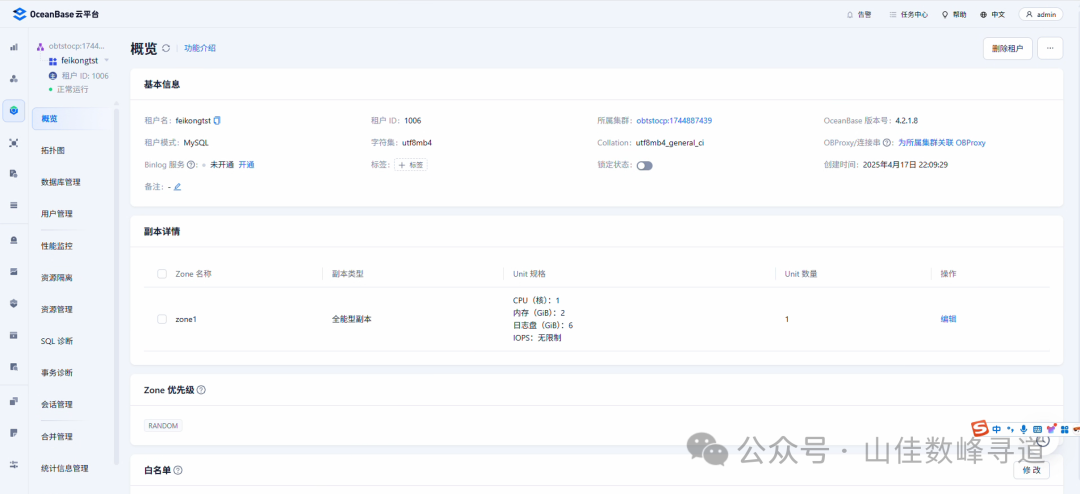Add a tag with the 标签 button
1080x494 pixels.
[x=411, y=165]
